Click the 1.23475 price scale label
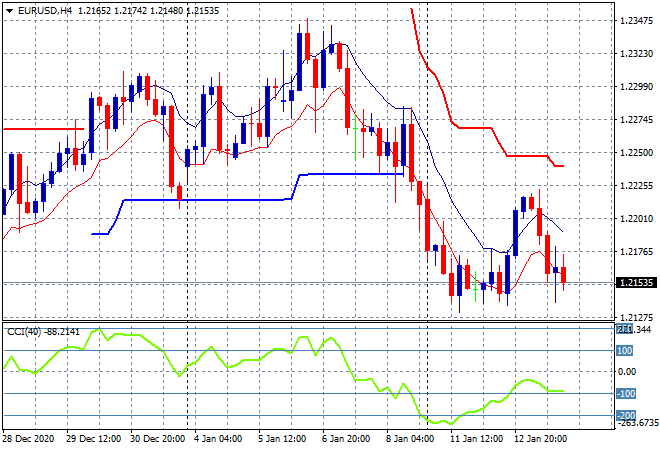The image size is (660, 450). point(636,20)
